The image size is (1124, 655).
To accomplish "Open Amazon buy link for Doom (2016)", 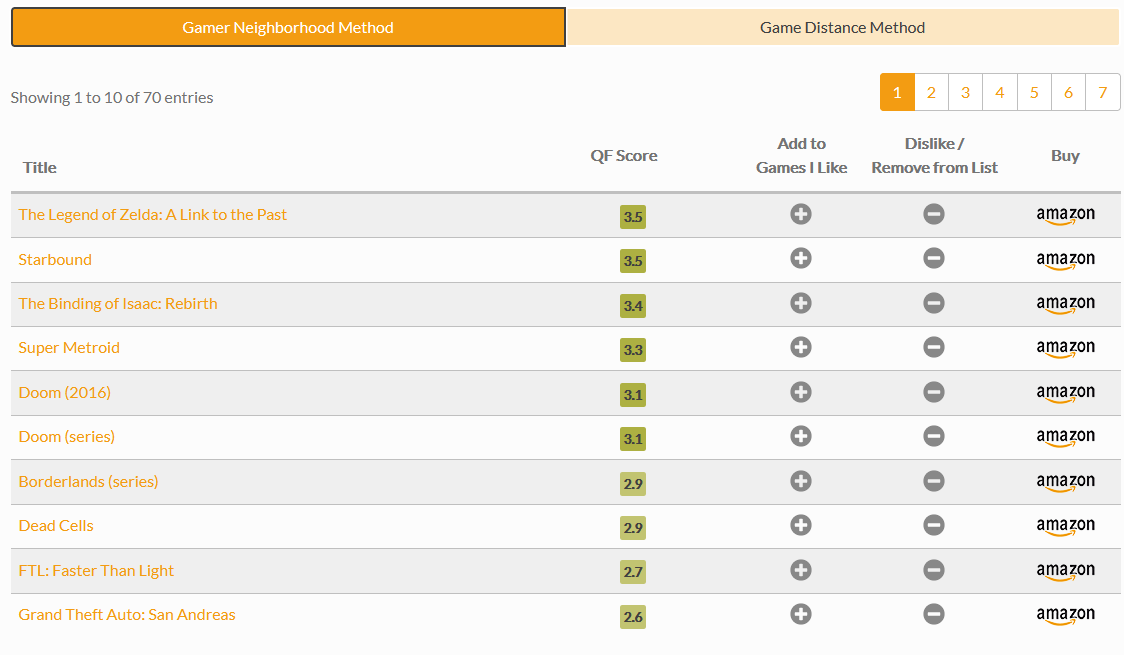I will pos(1065,393).
